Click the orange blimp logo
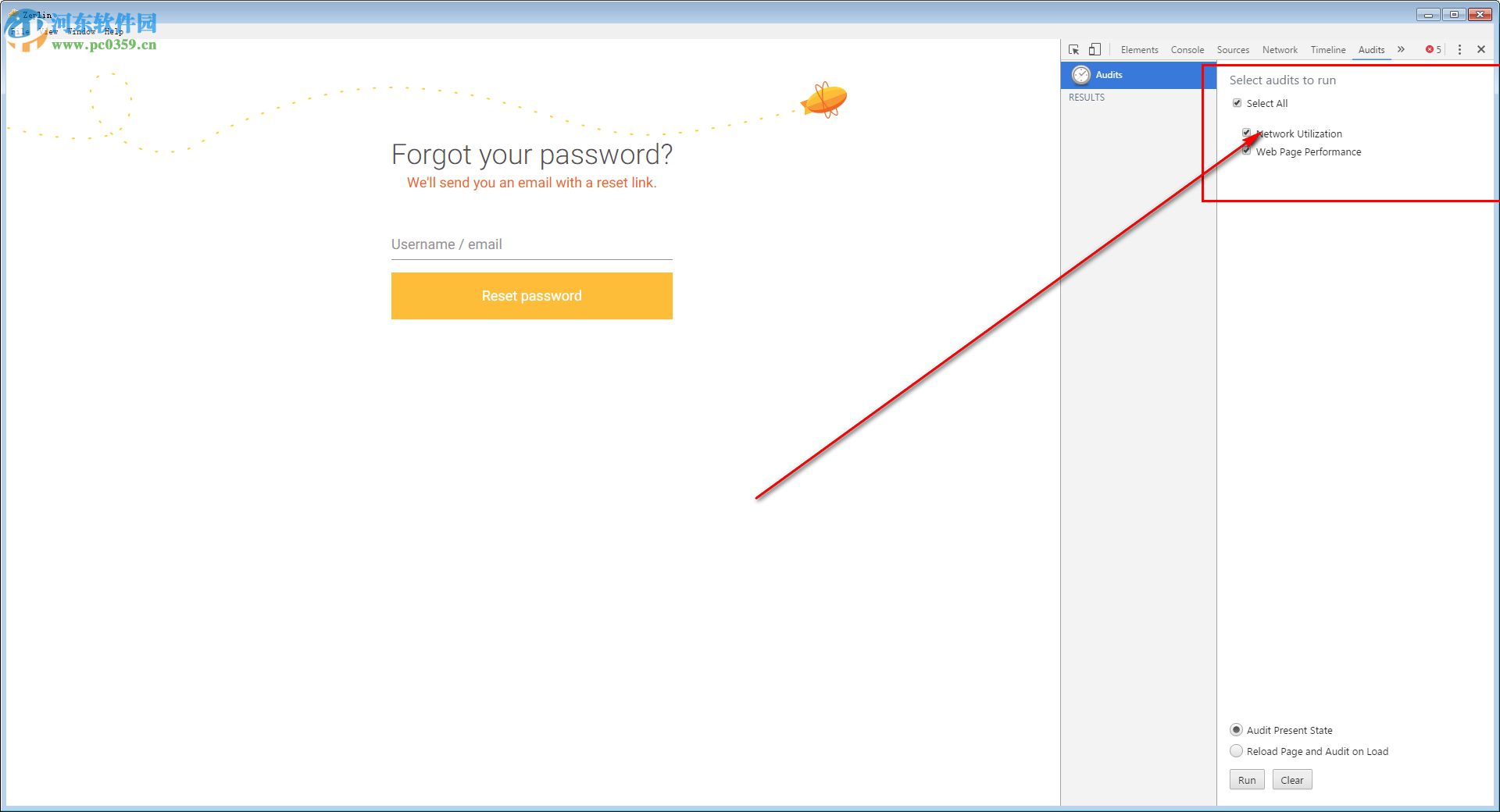 coord(824,100)
